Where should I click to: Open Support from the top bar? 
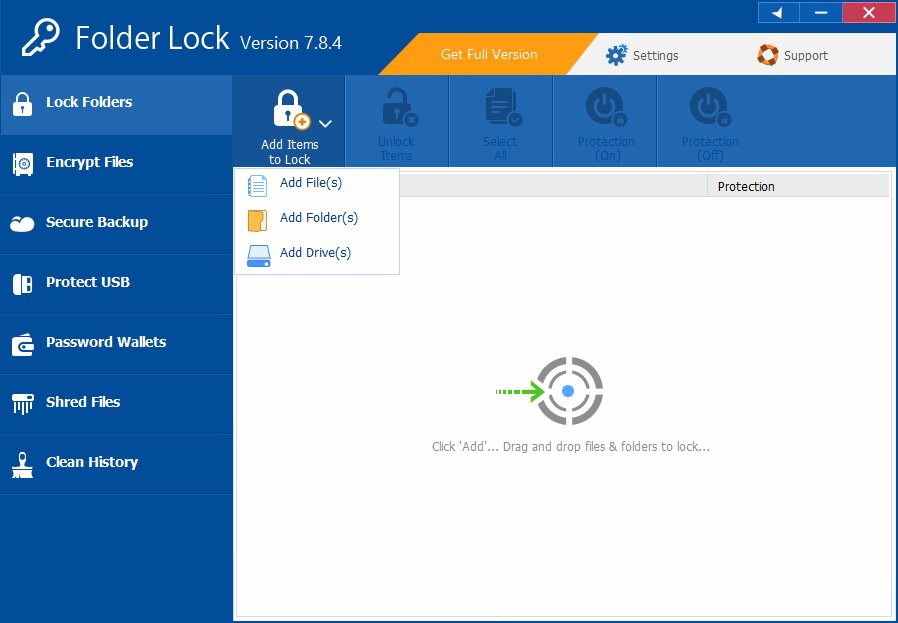(x=793, y=55)
